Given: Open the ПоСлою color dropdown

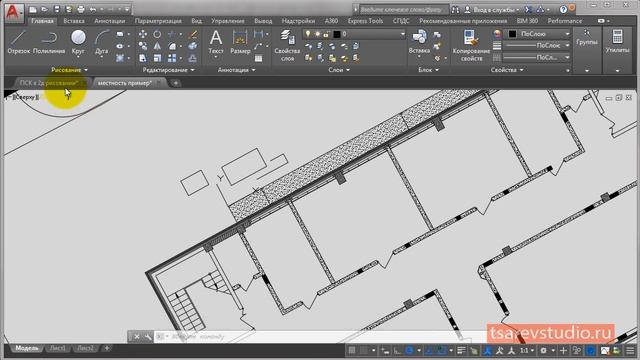Looking at the screenshot, I should [x=538, y=34].
